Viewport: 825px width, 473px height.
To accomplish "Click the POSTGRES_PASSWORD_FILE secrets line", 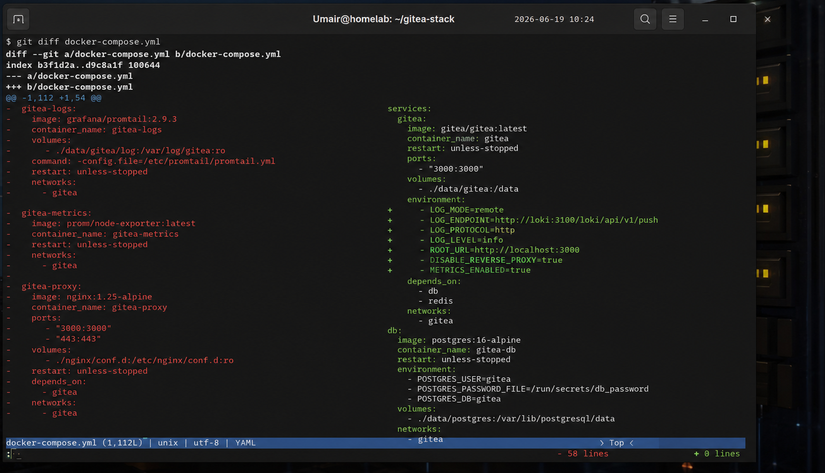I will coord(532,389).
